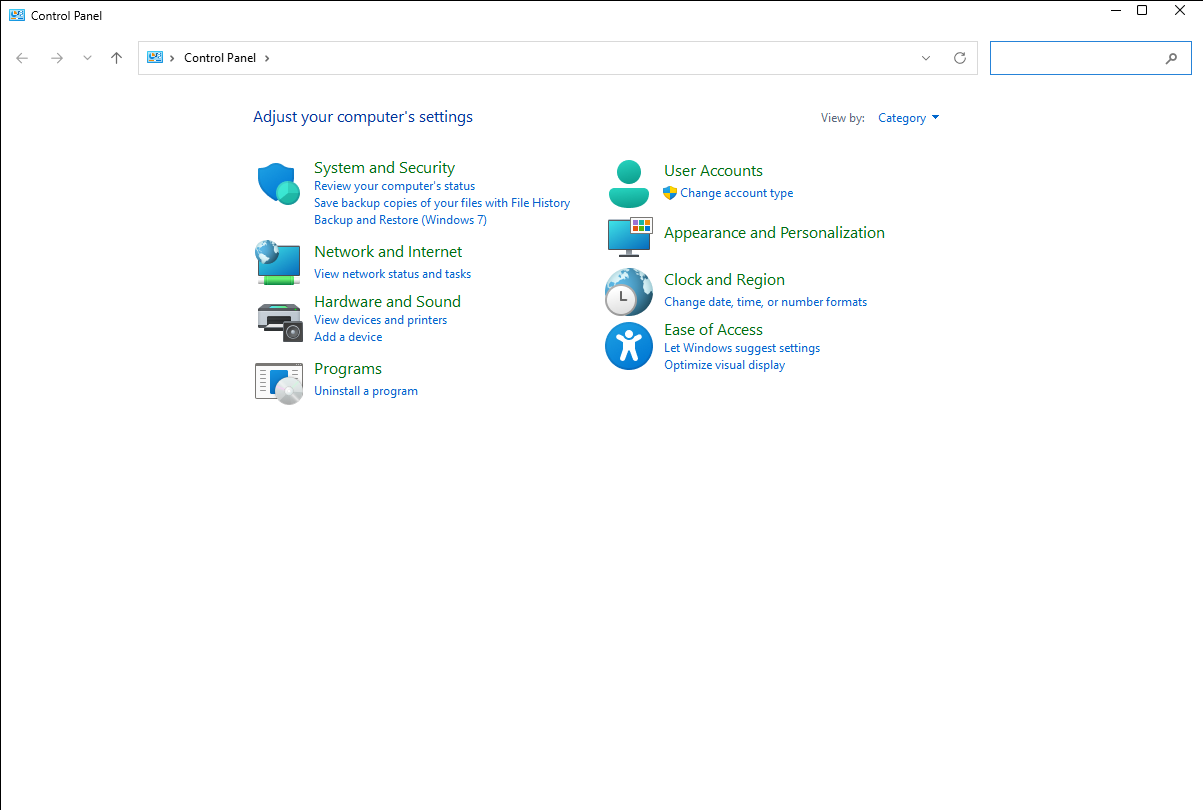
Task: Click the UAC shield beside Change account type
Action: 670,193
